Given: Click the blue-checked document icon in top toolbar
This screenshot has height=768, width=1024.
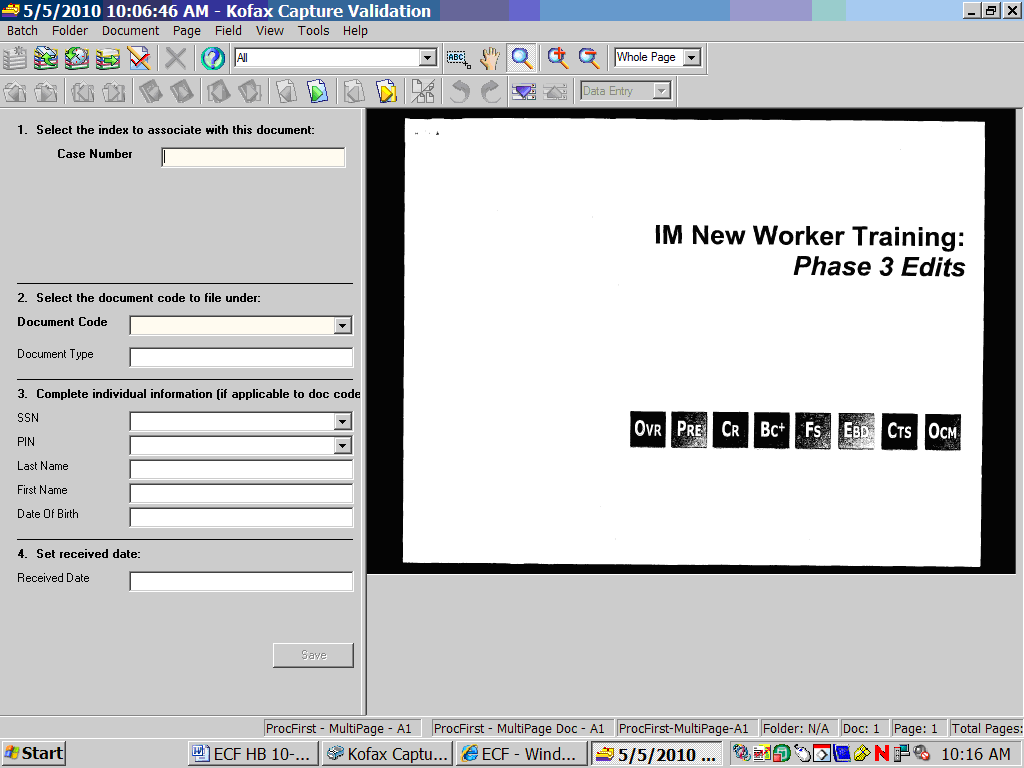Looking at the screenshot, I should tap(138, 58).
